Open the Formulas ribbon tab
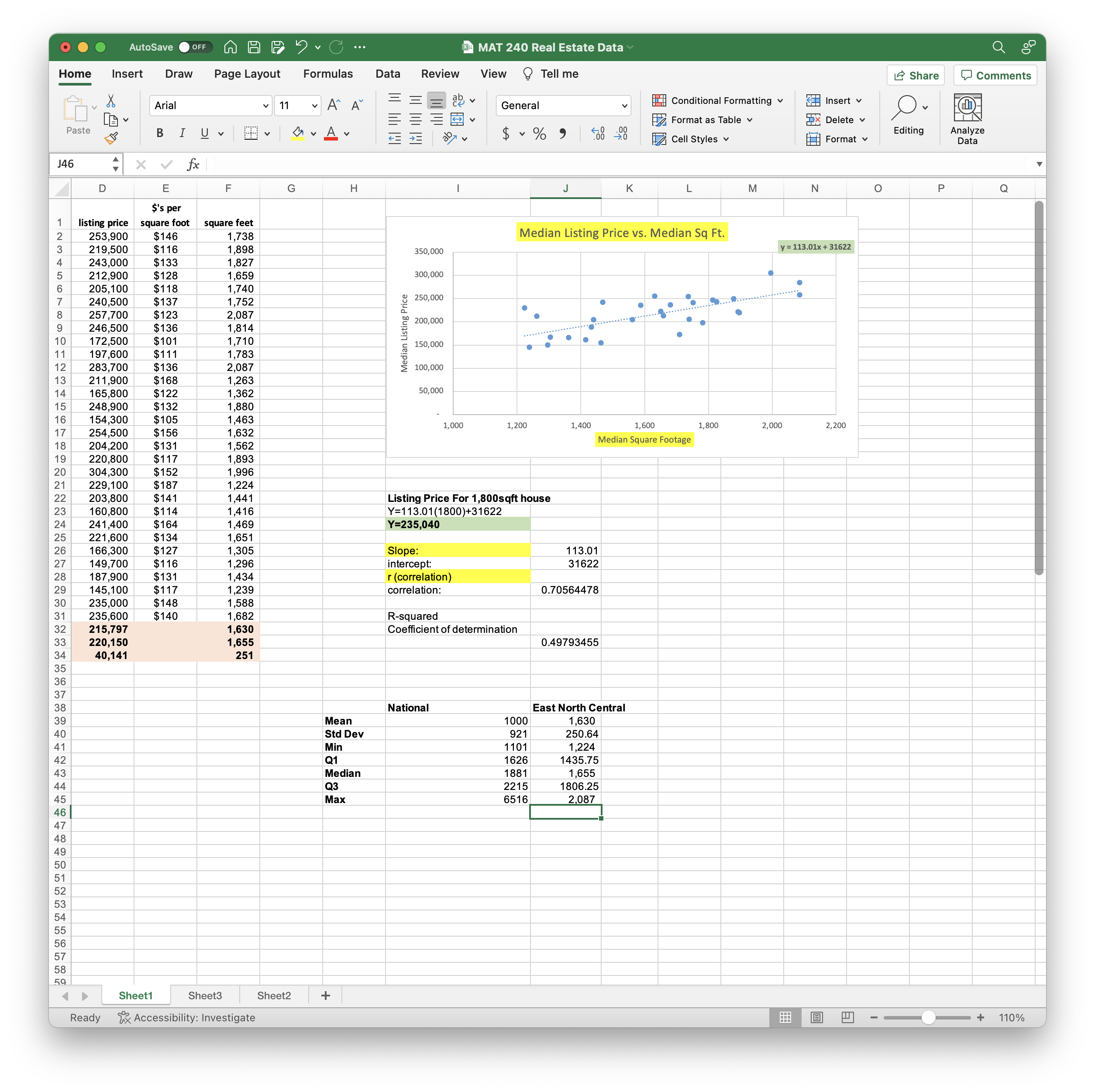The height and width of the screenshot is (1092, 1095). point(327,74)
